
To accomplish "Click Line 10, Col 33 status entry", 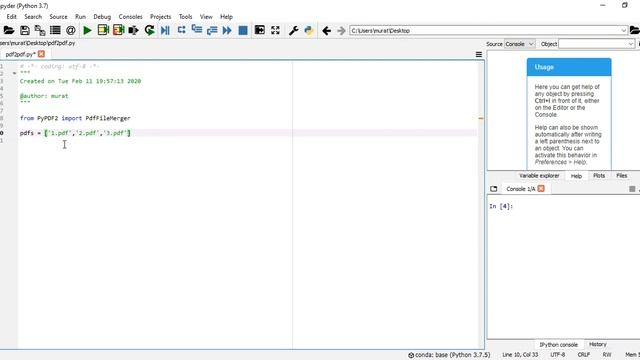I will click(x=520, y=355).
